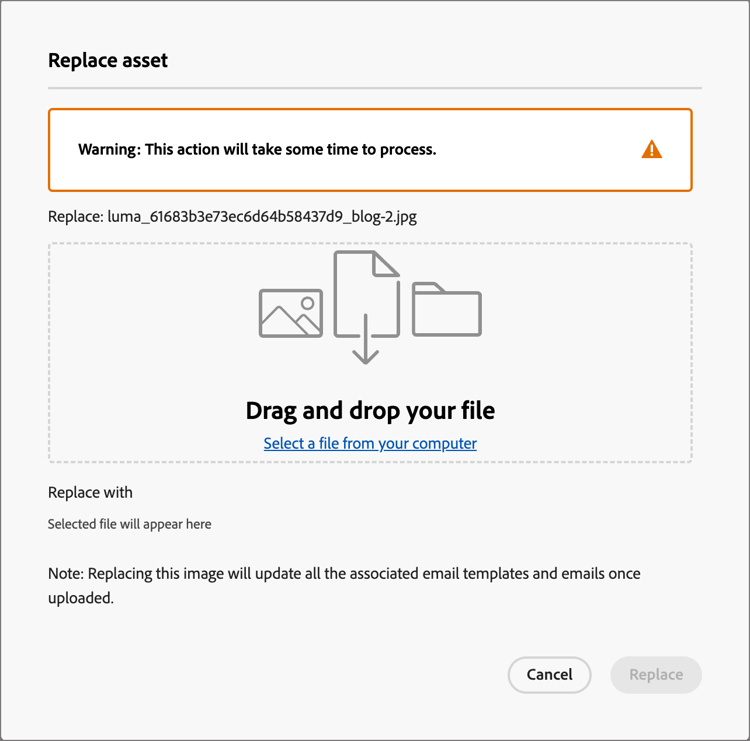750x741 pixels.
Task: Cancel the Replace asset dialog
Action: 549,675
